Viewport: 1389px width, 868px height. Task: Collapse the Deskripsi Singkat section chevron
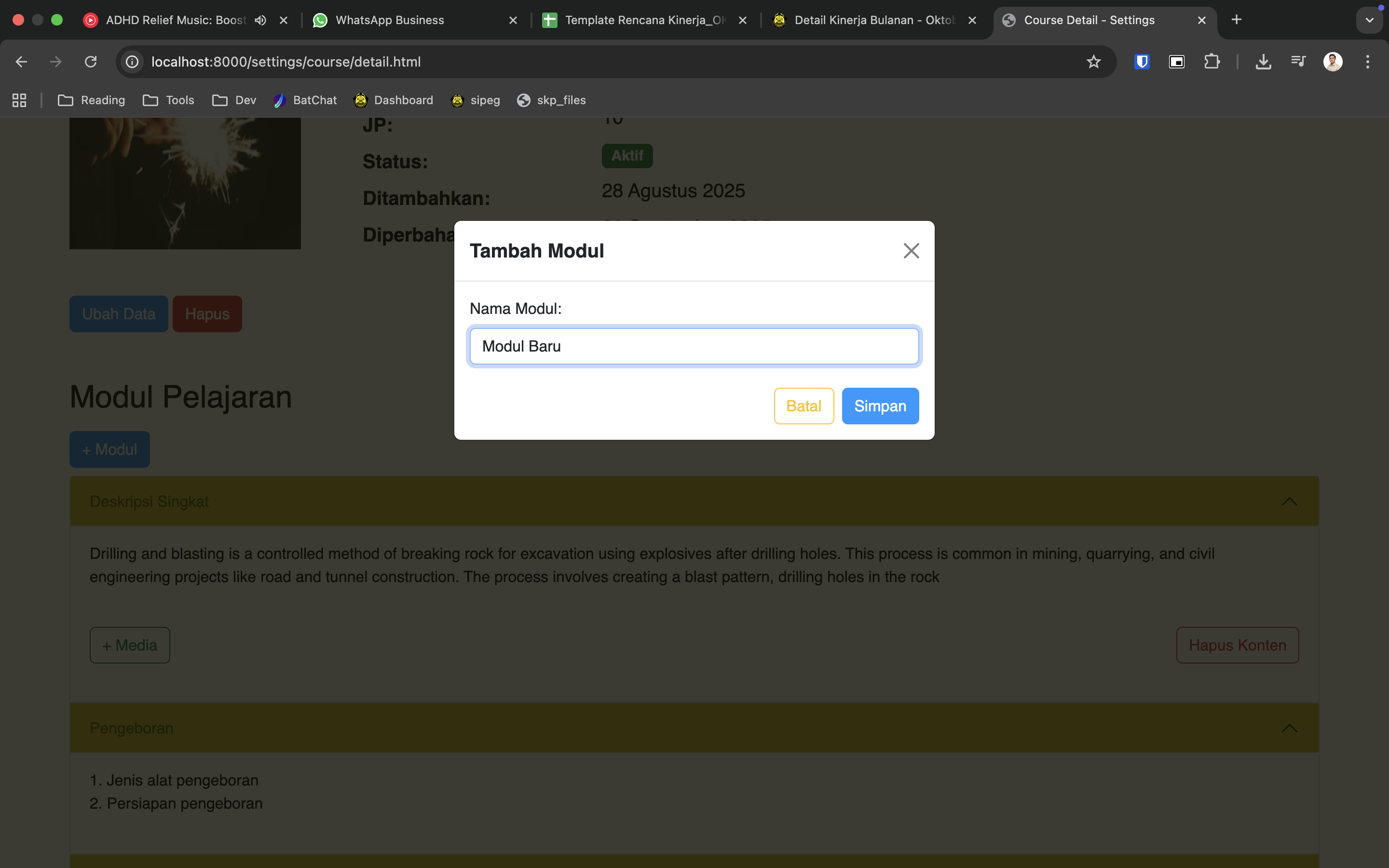[1289, 502]
